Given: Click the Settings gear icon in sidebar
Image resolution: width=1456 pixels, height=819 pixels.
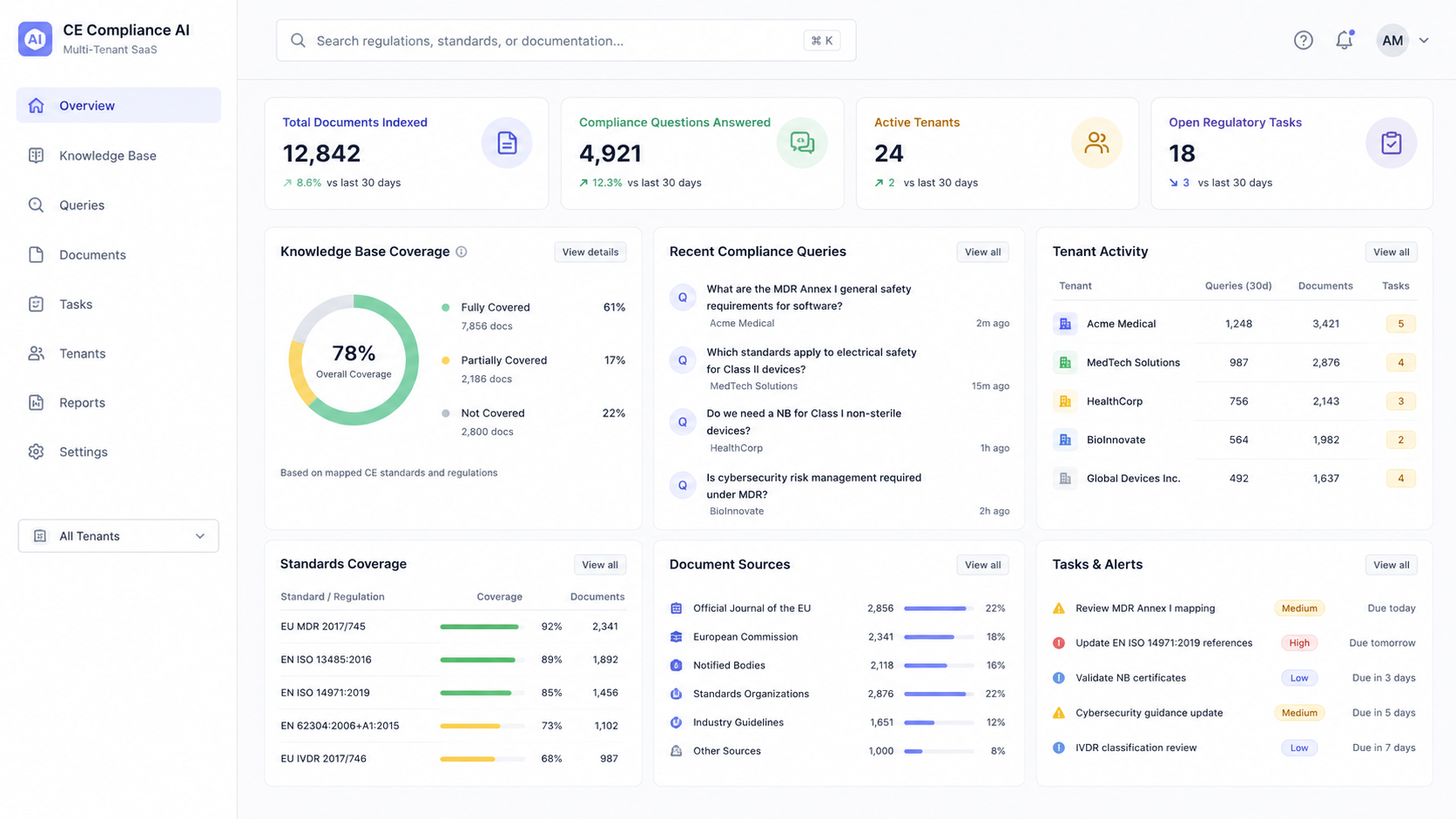Looking at the screenshot, I should (x=36, y=452).
